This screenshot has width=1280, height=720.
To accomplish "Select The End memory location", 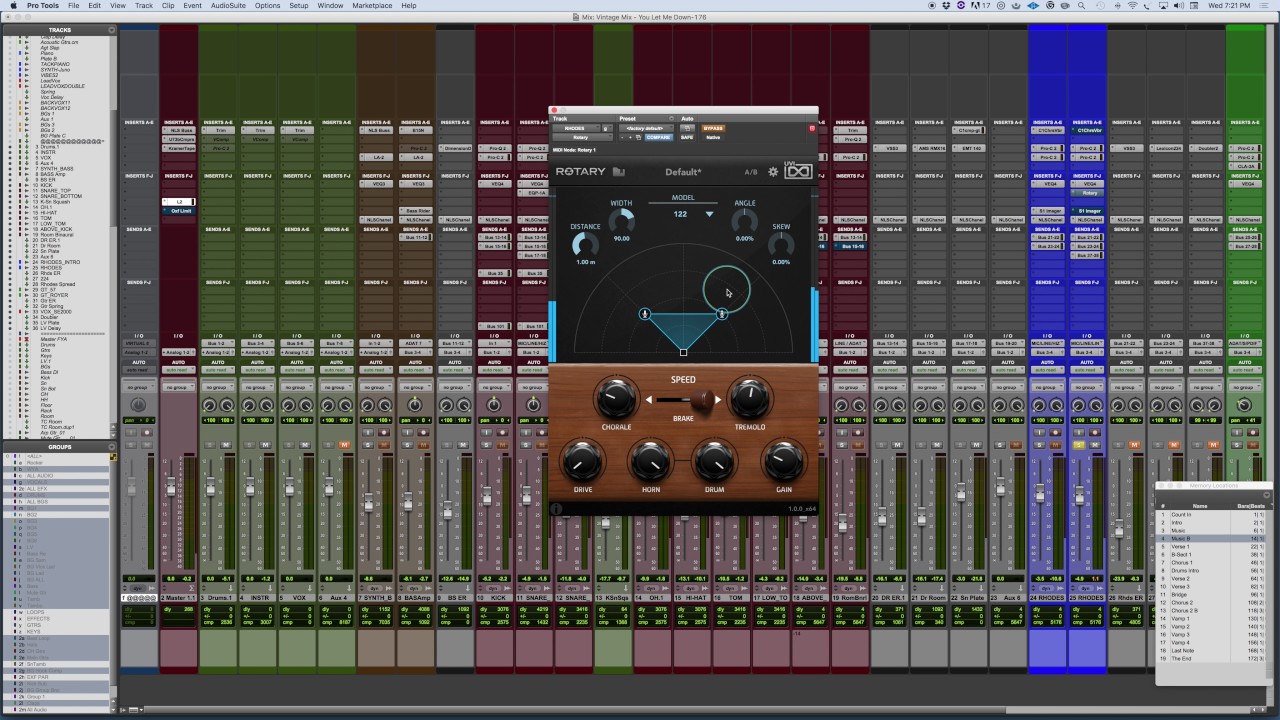I will pyautogui.click(x=1212, y=659).
